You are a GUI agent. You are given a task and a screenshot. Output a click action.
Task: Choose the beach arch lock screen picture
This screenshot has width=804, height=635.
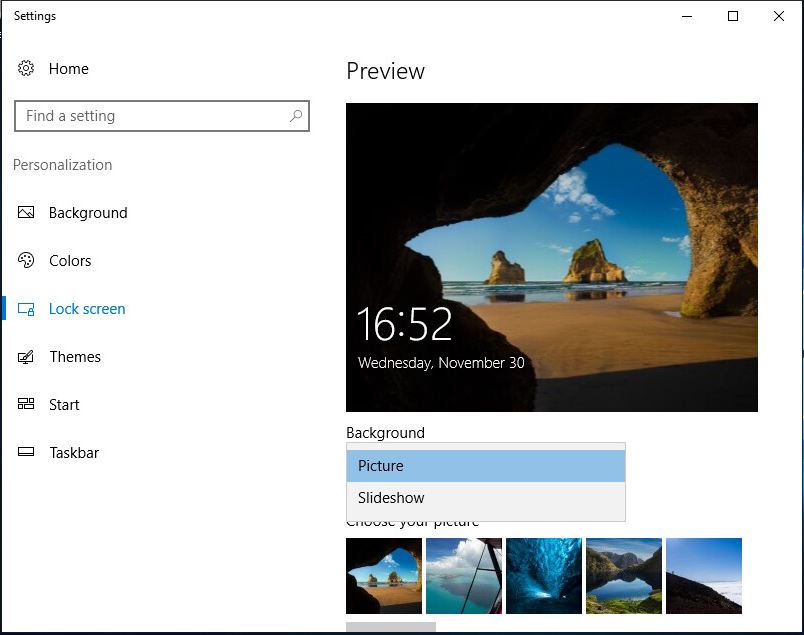pos(383,576)
